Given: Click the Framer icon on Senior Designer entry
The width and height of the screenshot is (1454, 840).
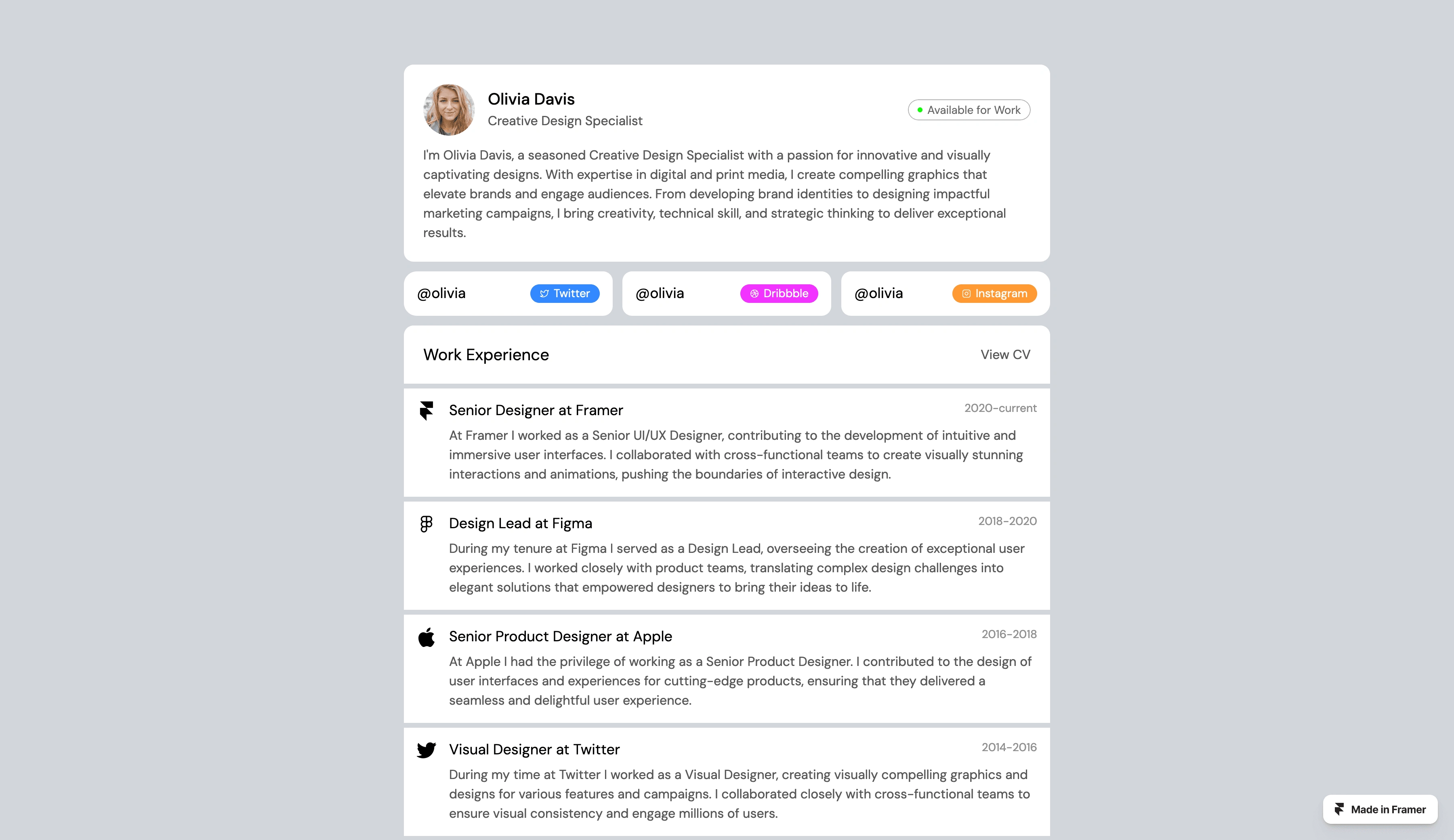Looking at the screenshot, I should [x=427, y=409].
